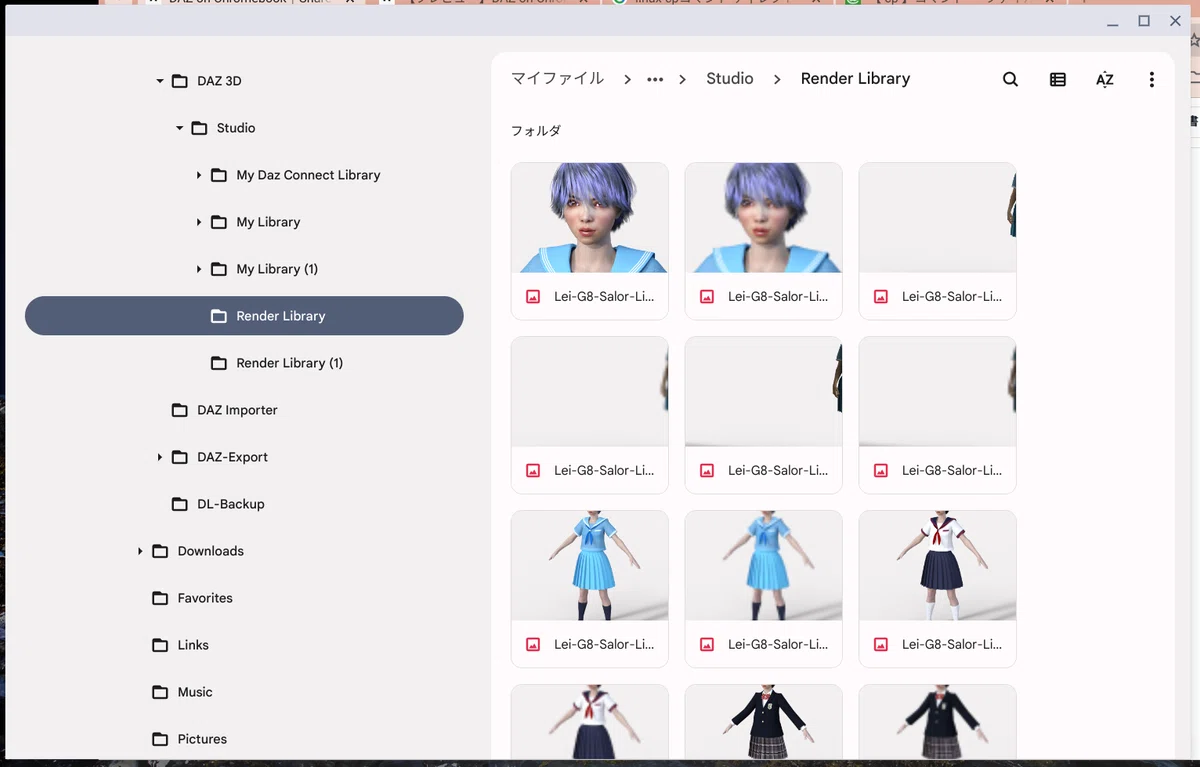The image size is (1200, 767).
Task: Collapse the Studio folder tree
Action: pyautogui.click(x=180, y=128)
